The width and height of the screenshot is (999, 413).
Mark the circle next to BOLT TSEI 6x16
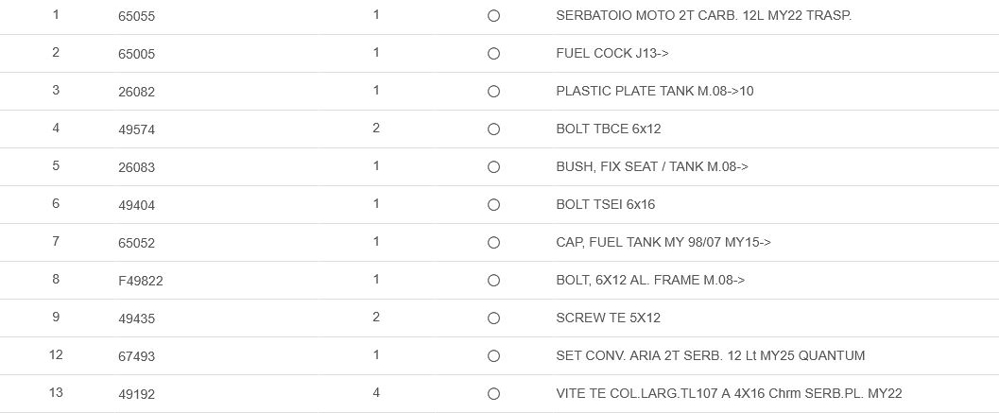pyautogui.click(x=493, y=205)
